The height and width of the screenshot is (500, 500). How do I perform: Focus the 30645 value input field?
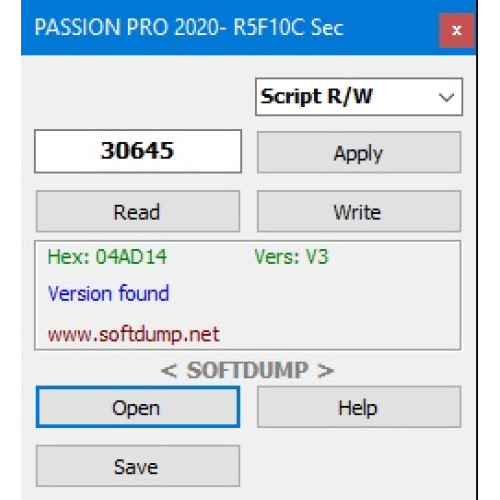[x=138, y=151]
